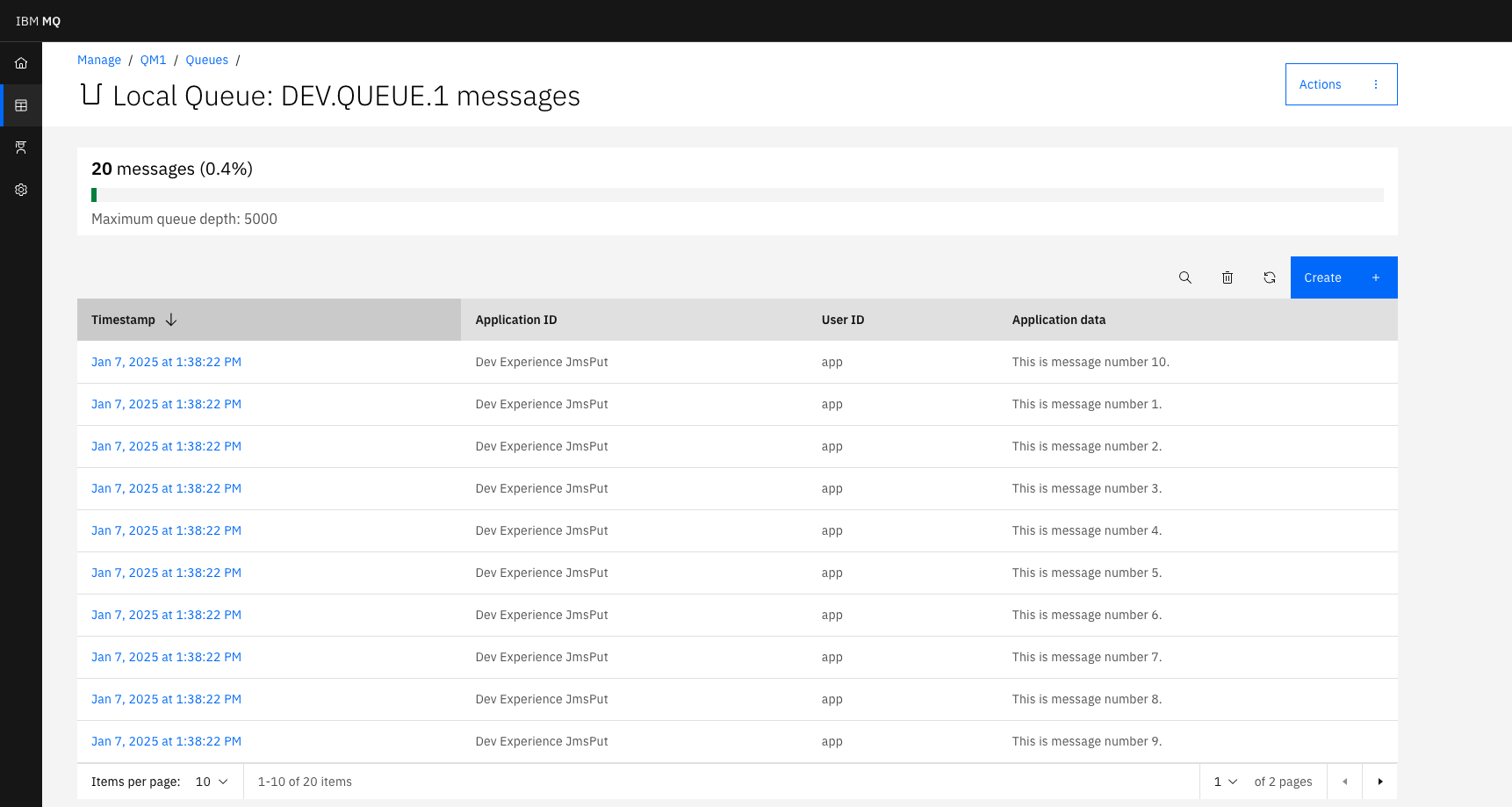Image resolution: width=1512 pixels, height=807 pixels.
Task: Open the overflow menu next to Actions
Action: (x=1376, y=83)
